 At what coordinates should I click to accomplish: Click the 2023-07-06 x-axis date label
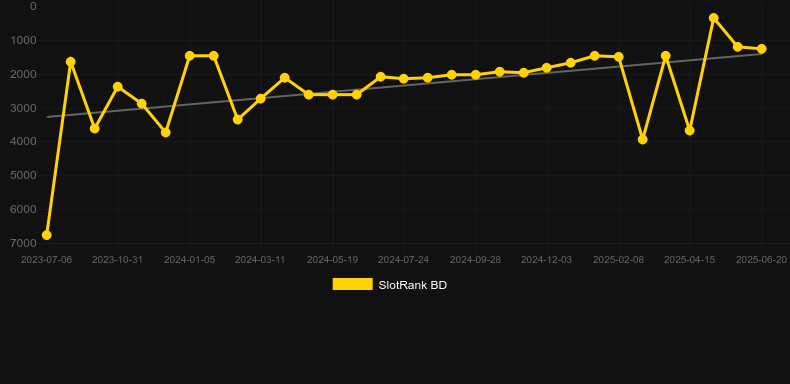click(46, 260)
